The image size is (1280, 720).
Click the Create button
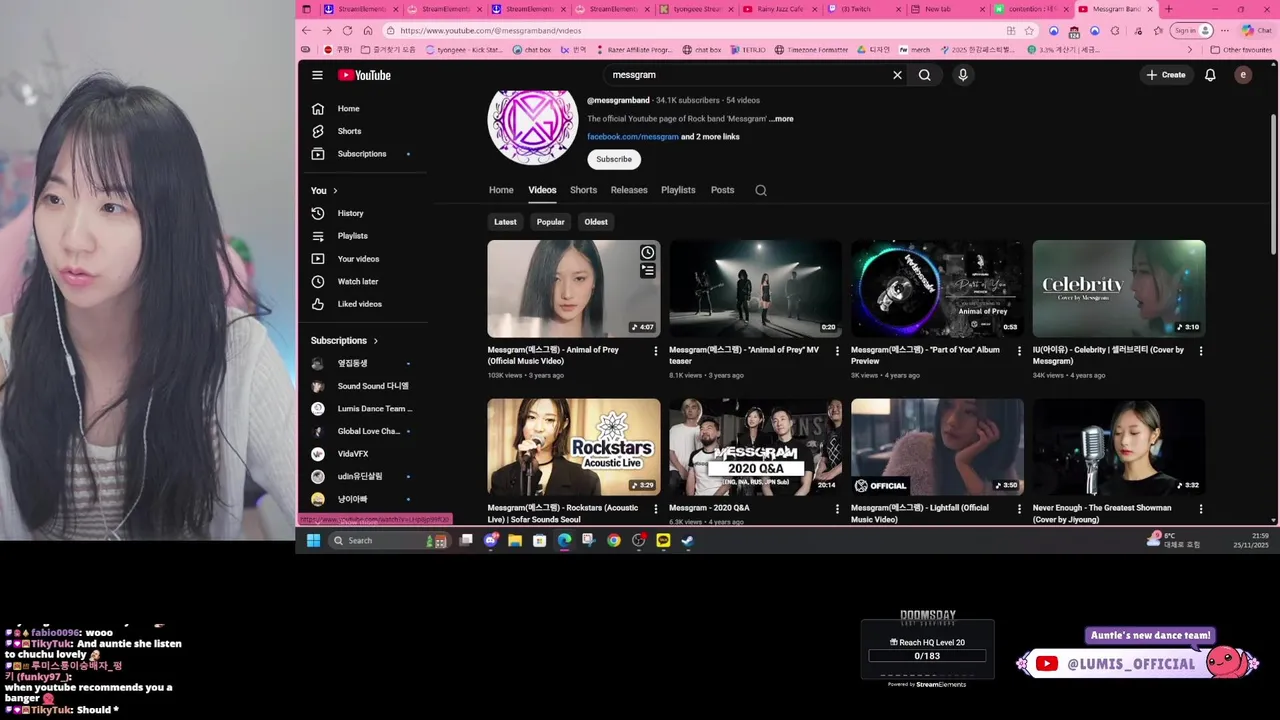(x=1166, y=75)
